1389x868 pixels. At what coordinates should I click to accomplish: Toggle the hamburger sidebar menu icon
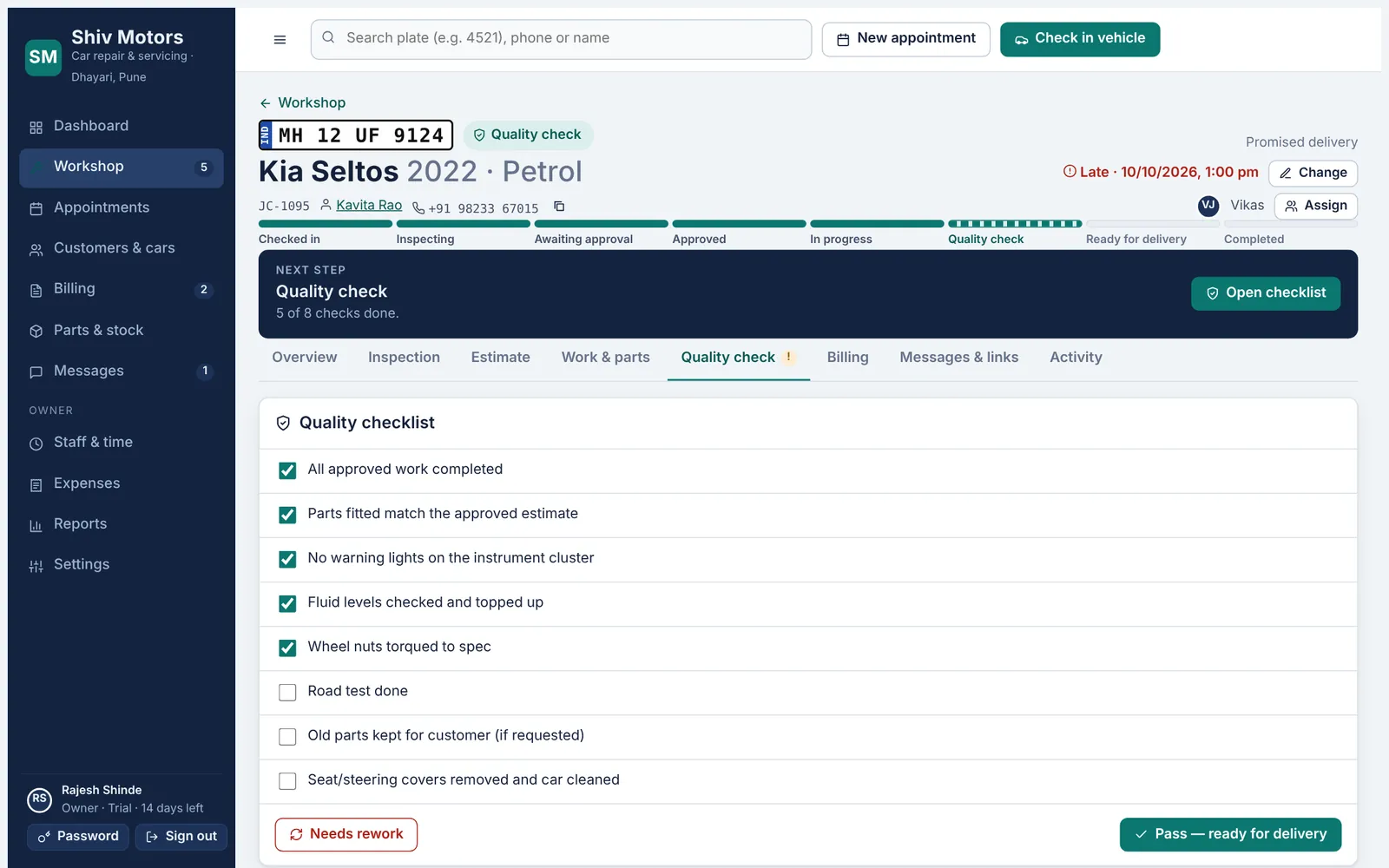(x=280, y=39)
